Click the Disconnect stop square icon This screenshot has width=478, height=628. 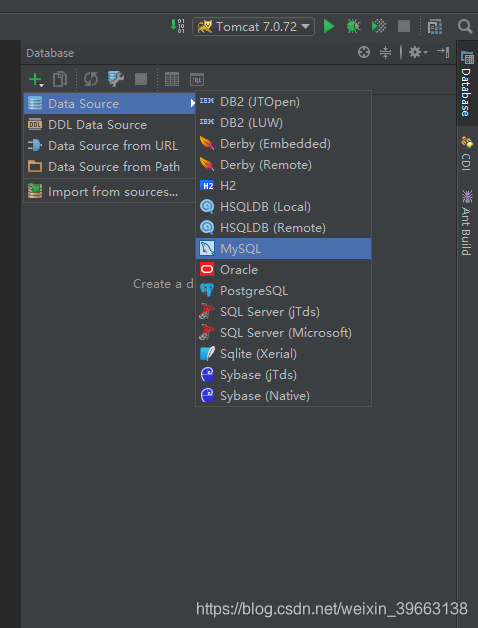pyautogui.click(x=141, y=79)
